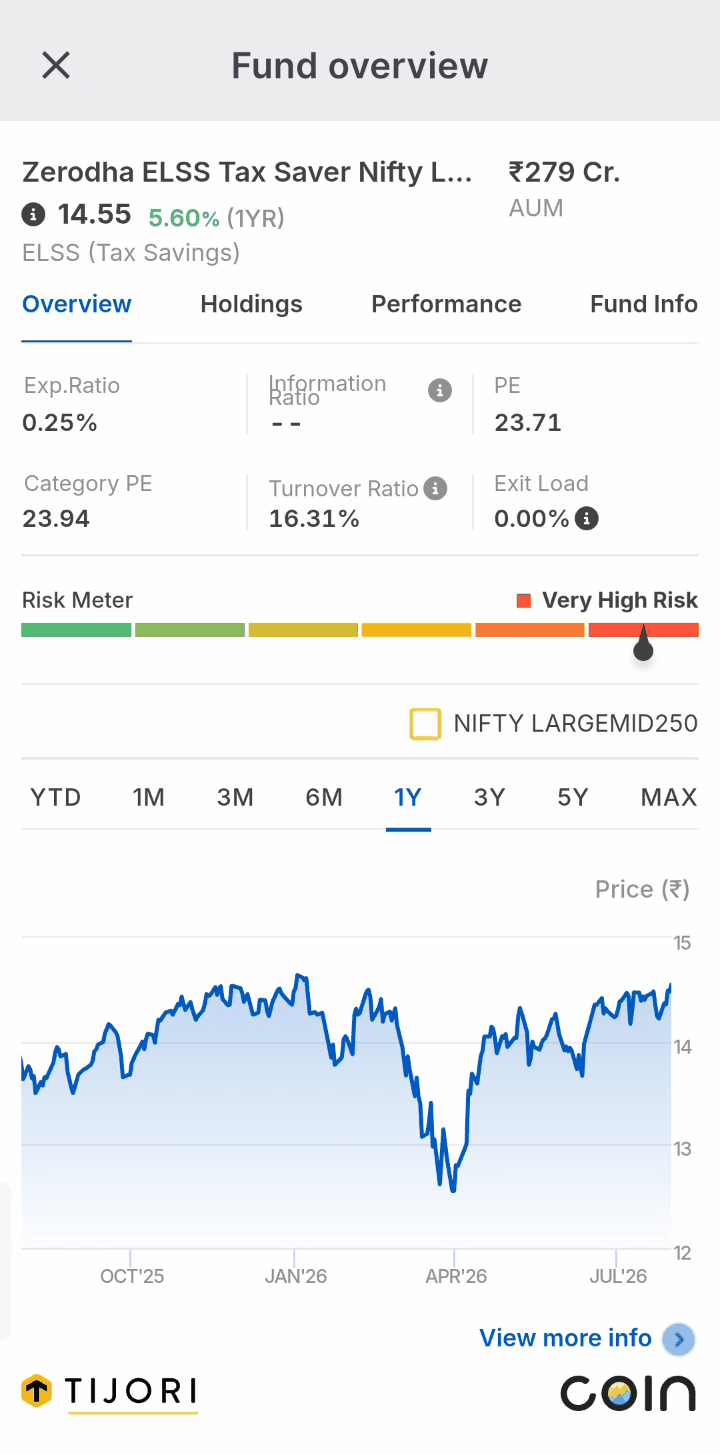
Task: Select the 3M chart range
Action: click(235, 797)
